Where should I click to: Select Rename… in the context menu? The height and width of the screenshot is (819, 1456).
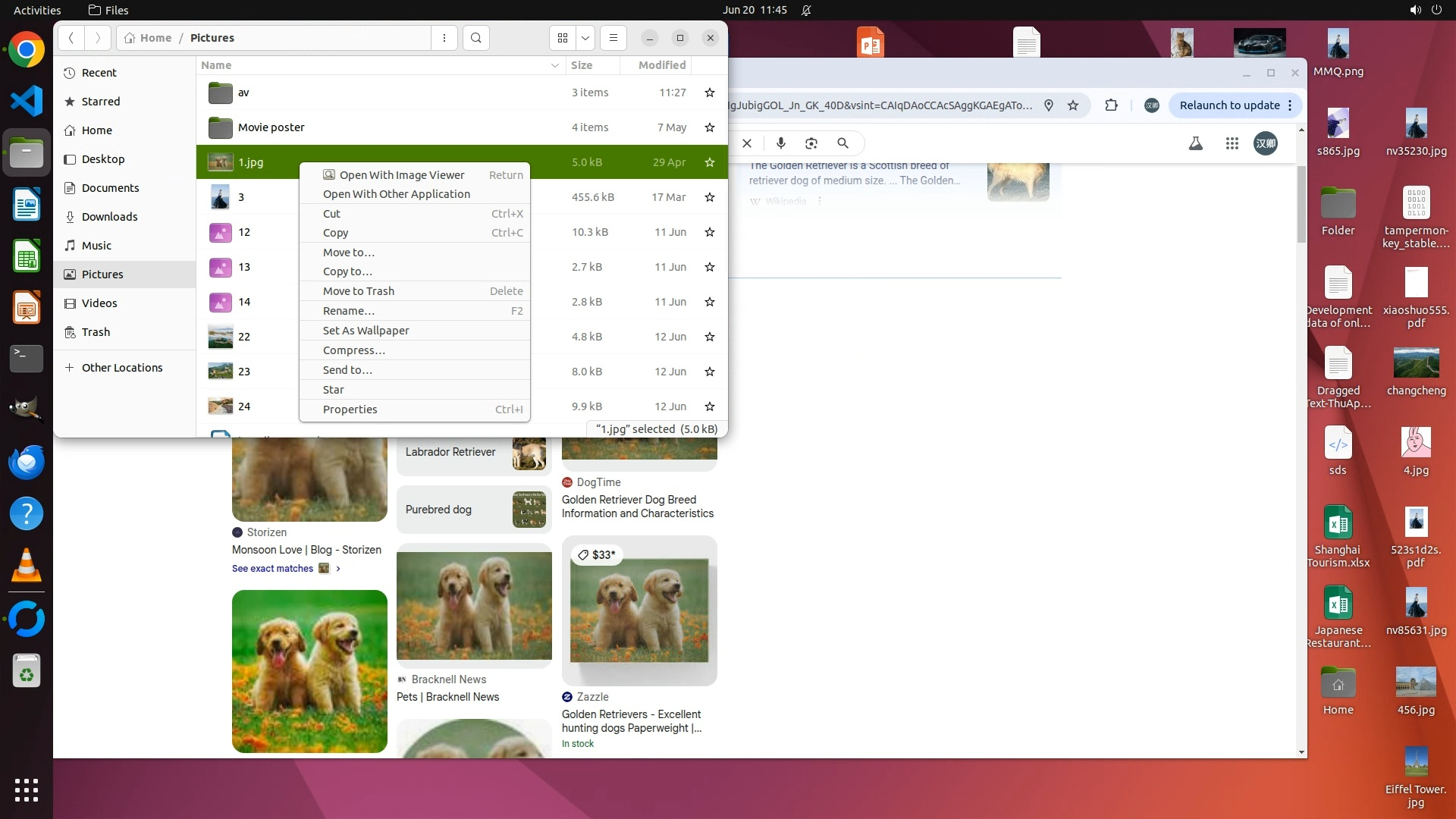(348, 311)
